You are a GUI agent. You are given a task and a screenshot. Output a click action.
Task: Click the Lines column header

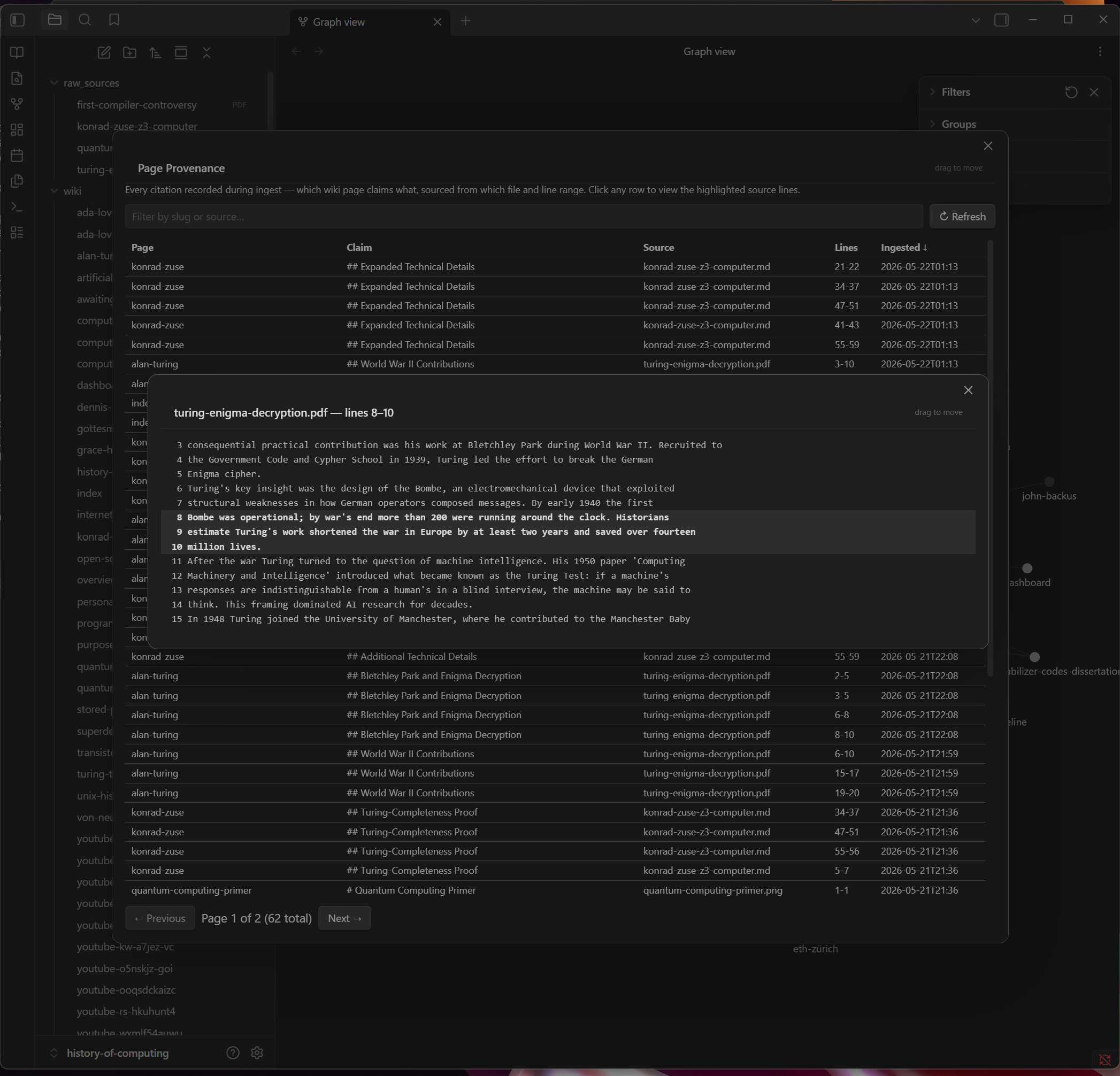[846, 248]
